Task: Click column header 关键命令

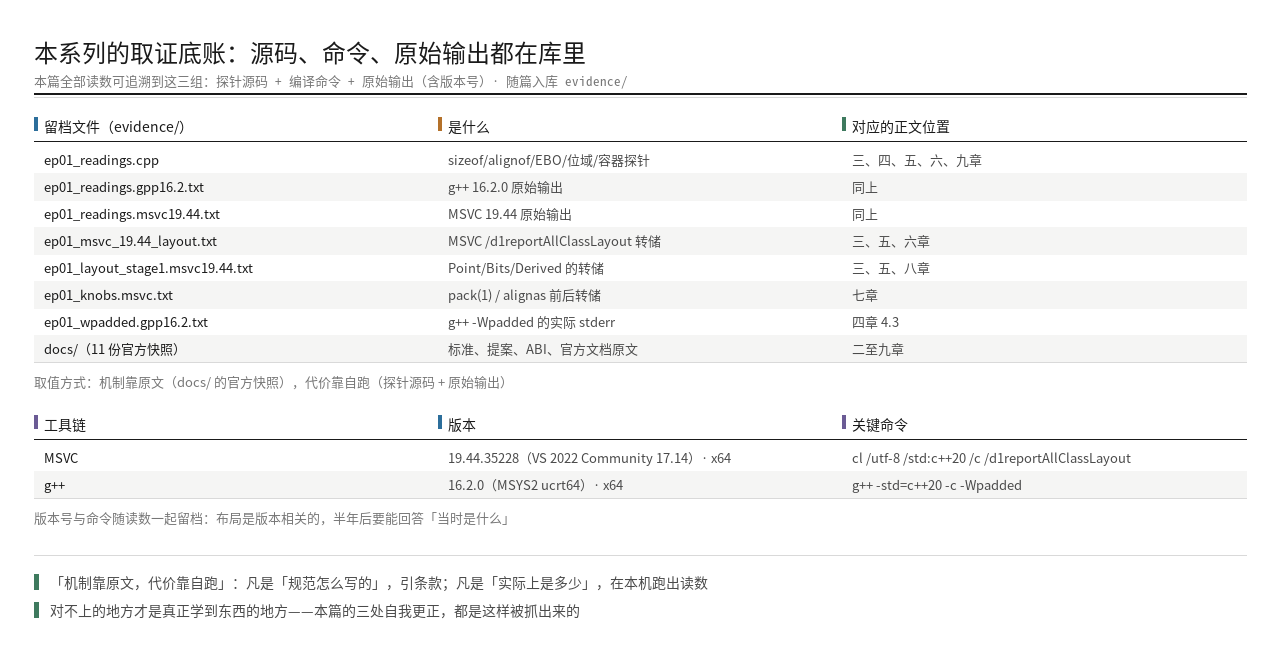Action: (x=880, y=425)
